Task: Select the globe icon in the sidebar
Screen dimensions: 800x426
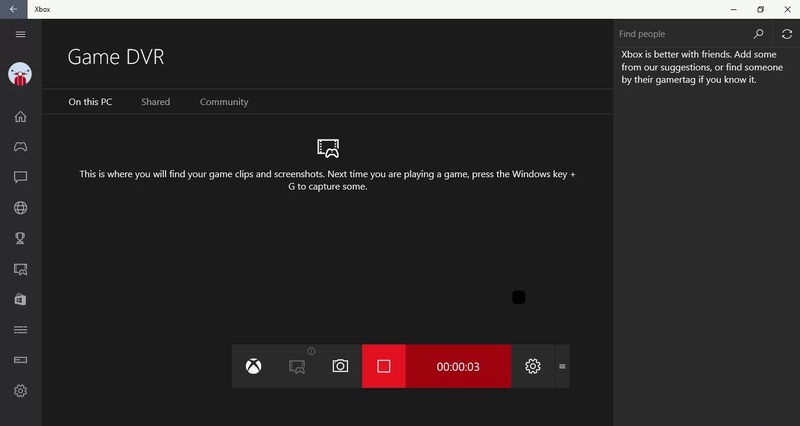Action: [x=20, y=208]
